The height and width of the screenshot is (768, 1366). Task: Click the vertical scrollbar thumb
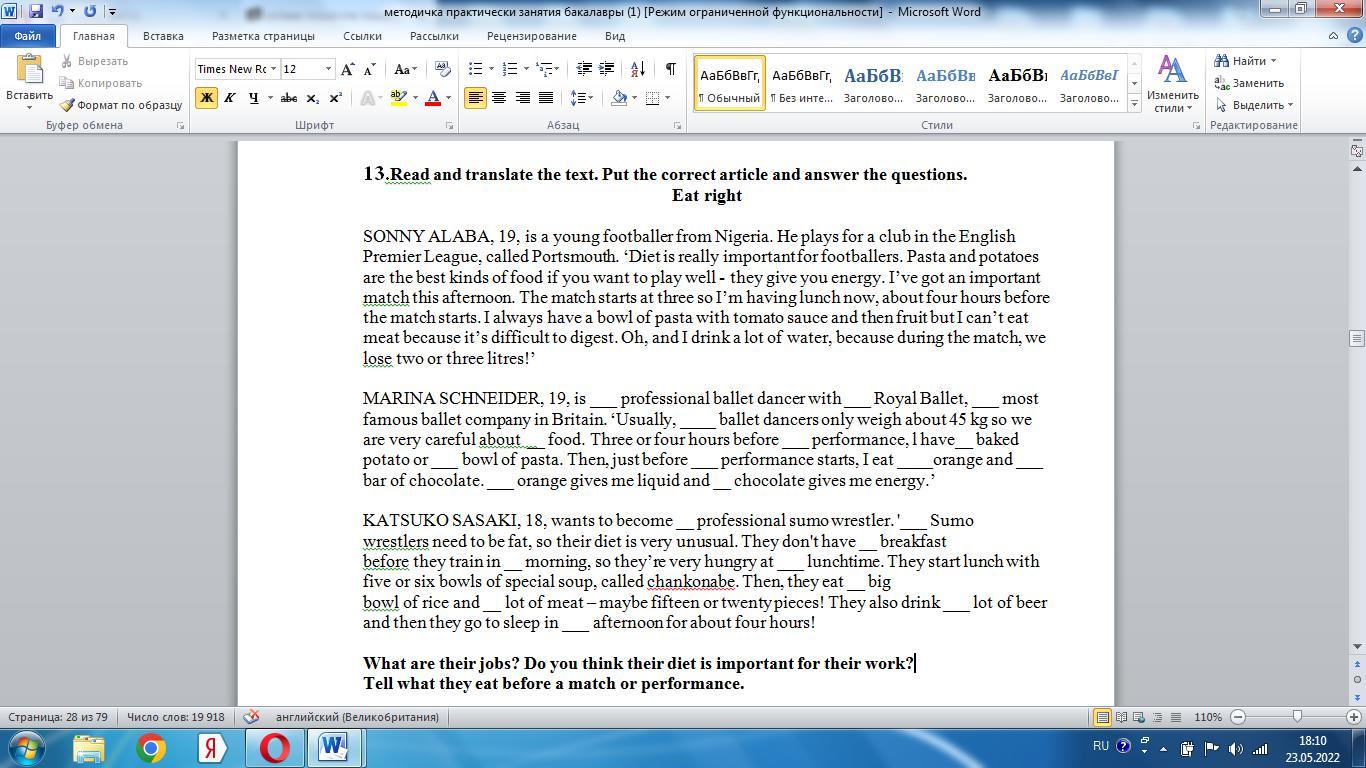(1357, 338)
